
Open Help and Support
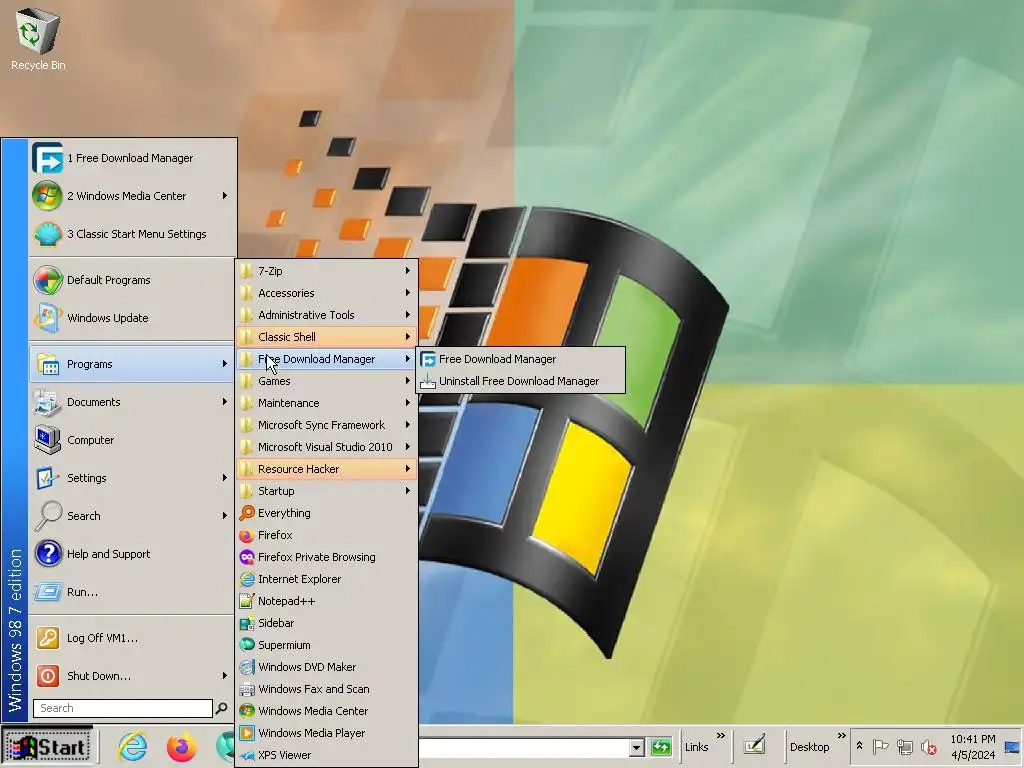coord(133,554)
